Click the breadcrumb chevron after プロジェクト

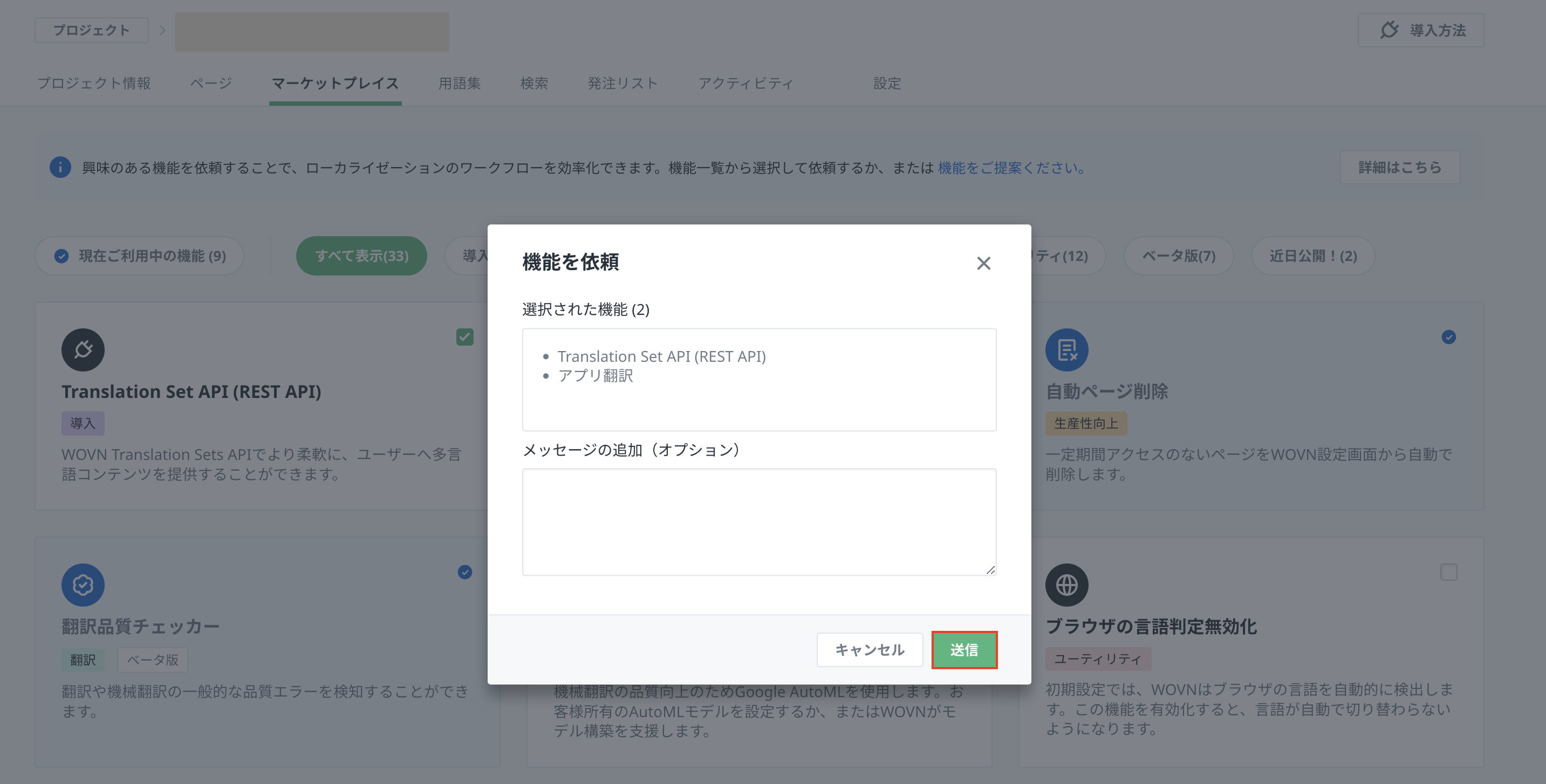(x=162, y=30)
